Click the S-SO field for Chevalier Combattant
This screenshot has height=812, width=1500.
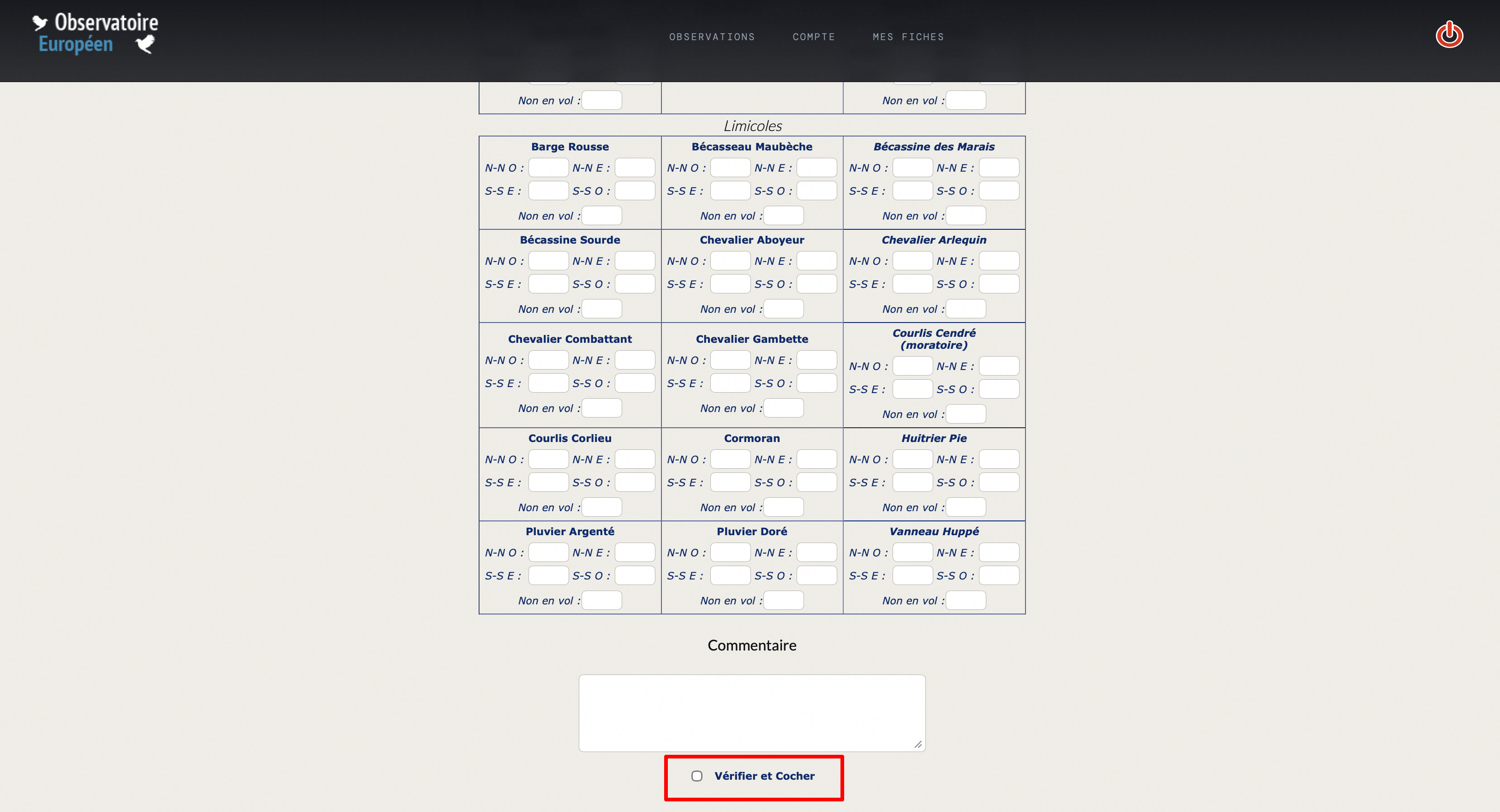(635, 383)
